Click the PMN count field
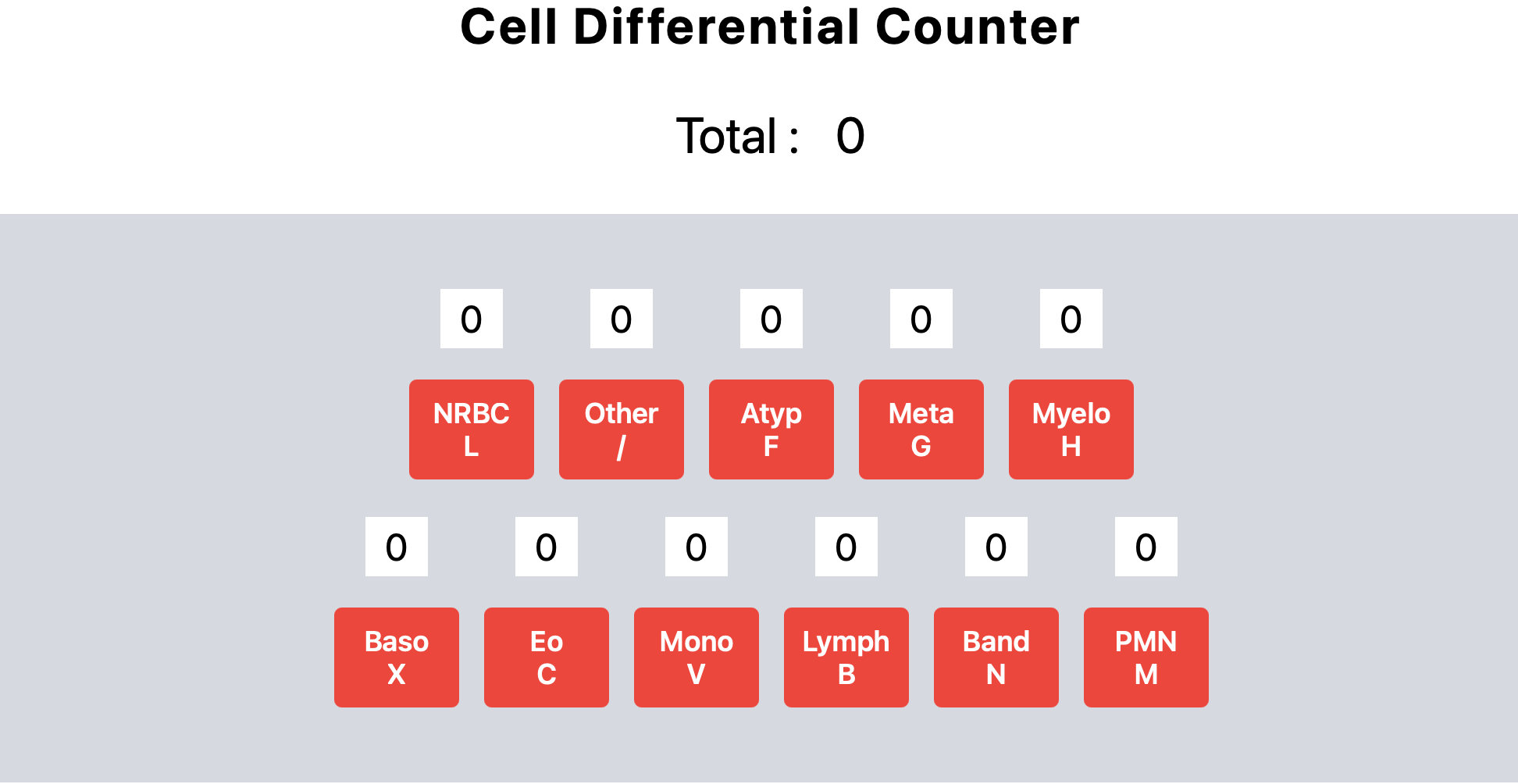Image resolution: width=1518 pixels, height=784 pixels. tap(1146, 547)
